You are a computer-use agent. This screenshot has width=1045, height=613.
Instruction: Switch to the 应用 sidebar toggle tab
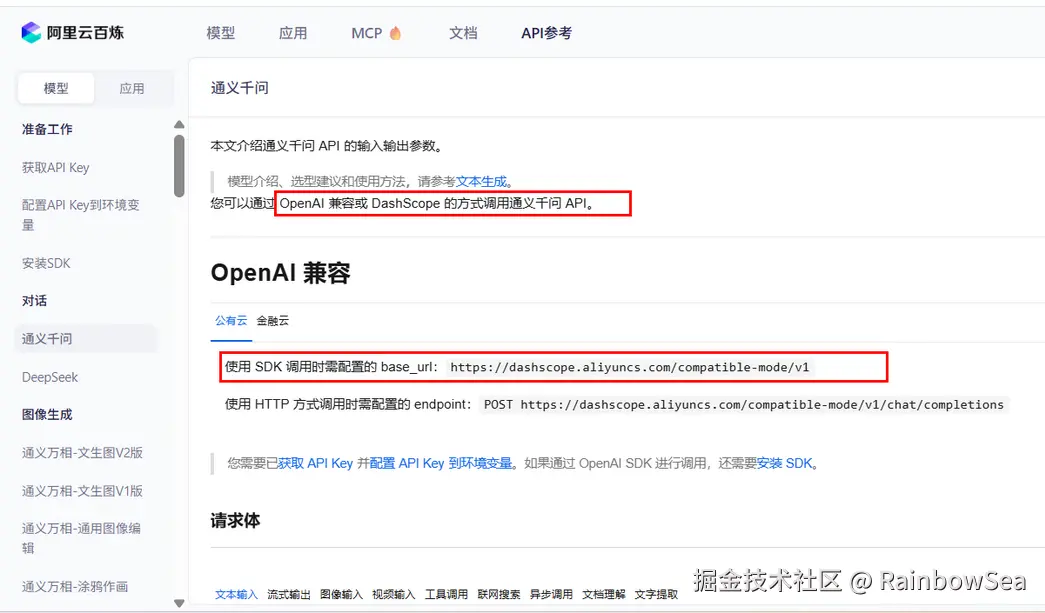coord(132,88)
